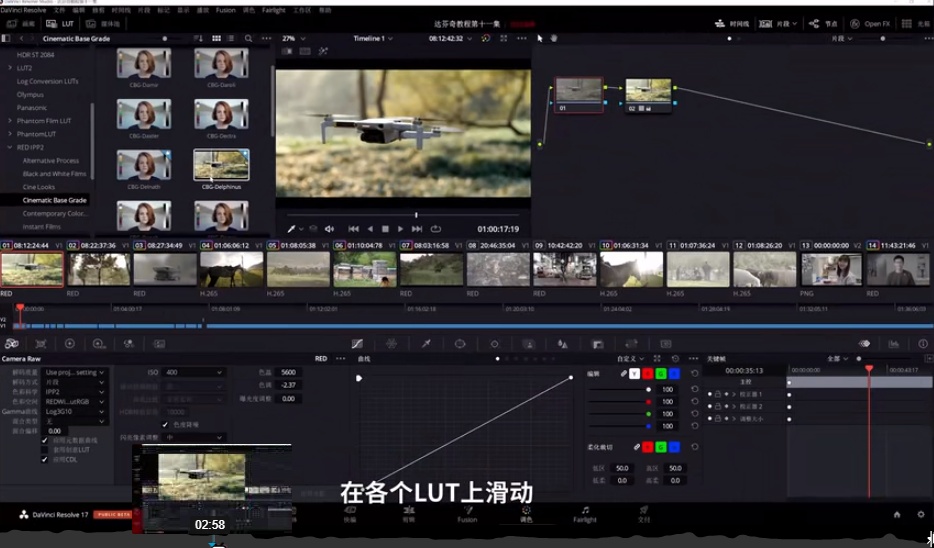The height and width of the screenshot is (548, 934).
Task: Open the Motion Effects palette icon
Action: point(159,344)
